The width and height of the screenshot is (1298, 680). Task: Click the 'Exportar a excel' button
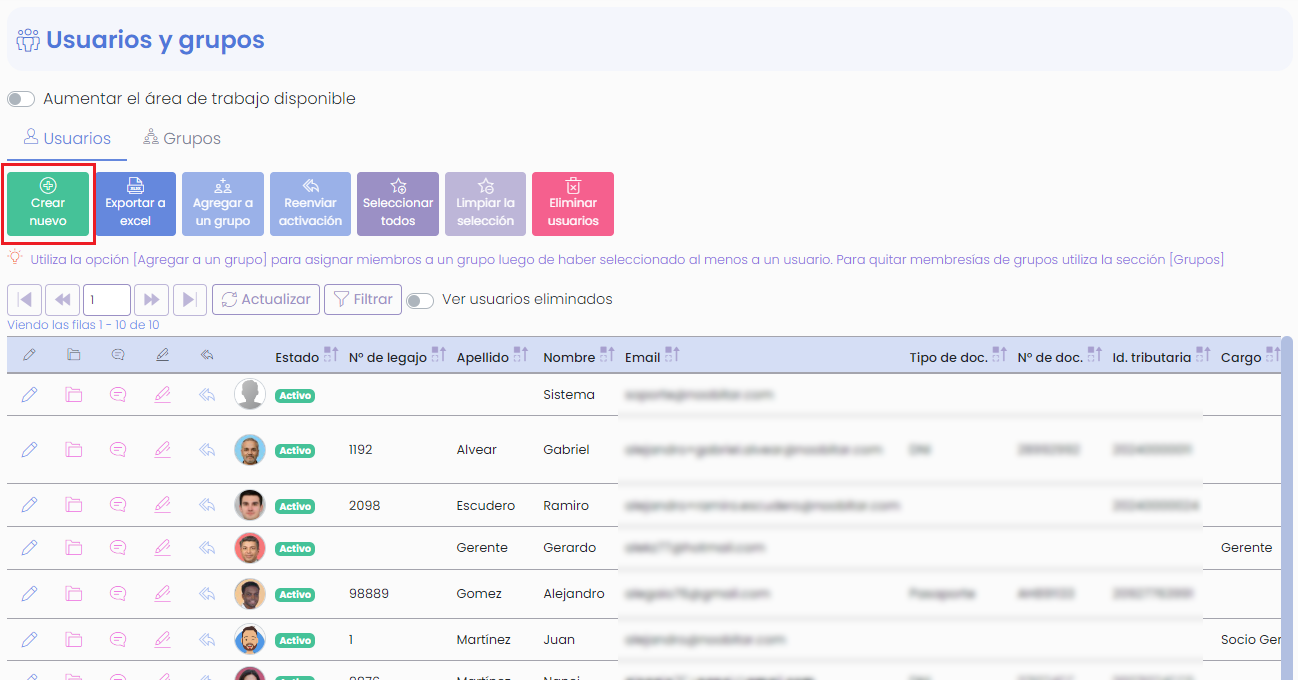click(x=135, y=204)
